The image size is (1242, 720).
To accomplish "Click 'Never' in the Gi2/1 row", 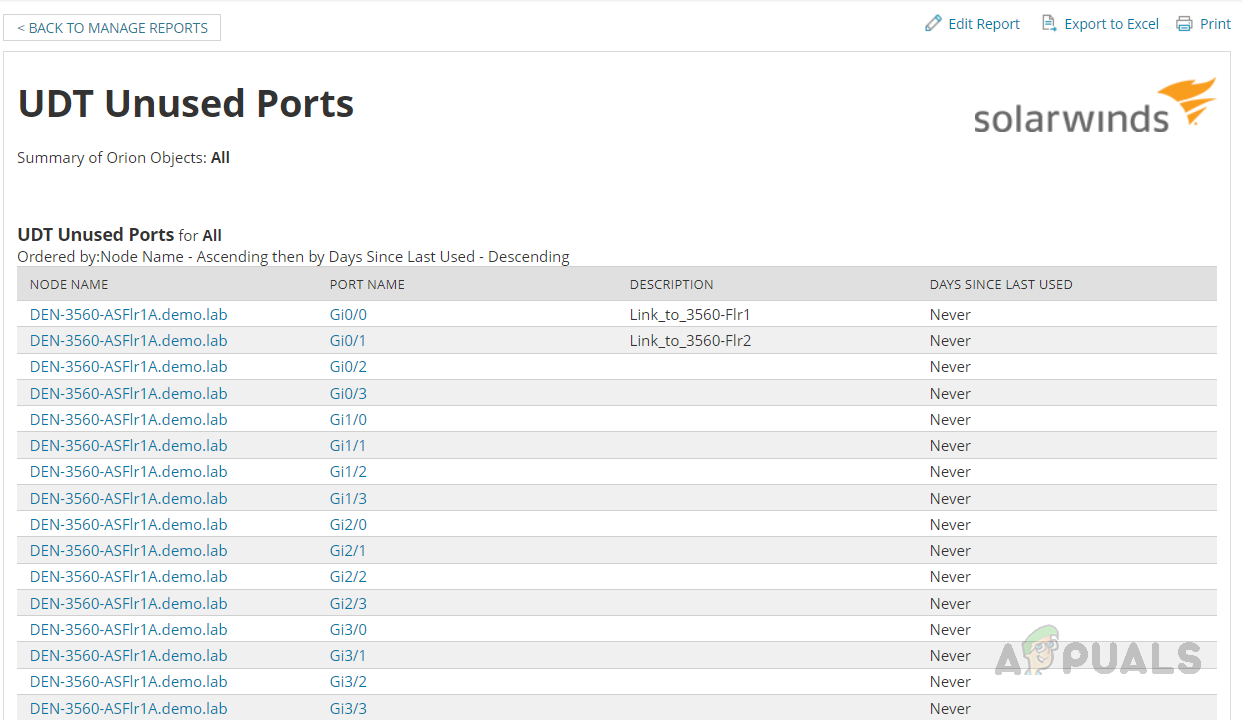I will tap(950, 550).
